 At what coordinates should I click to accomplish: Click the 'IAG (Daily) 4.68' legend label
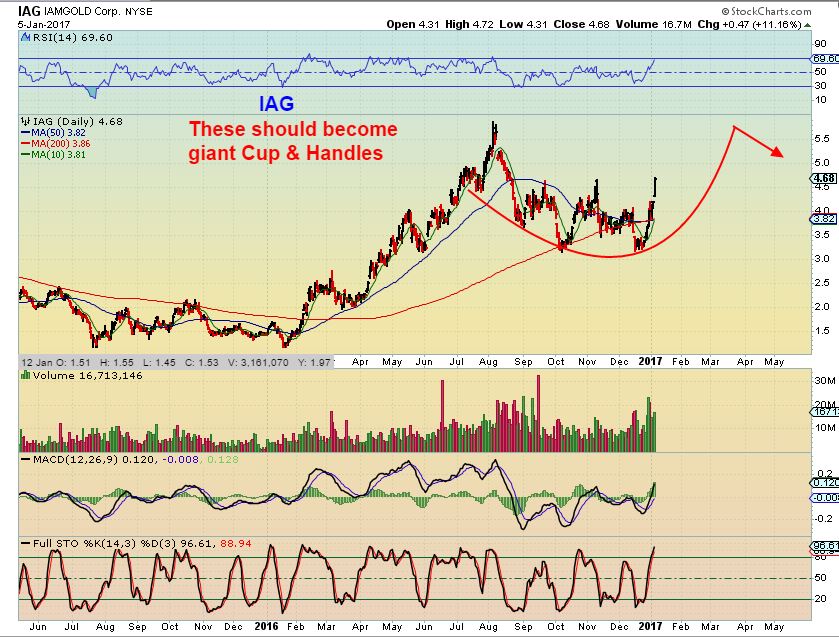click(x=78, y=122)
